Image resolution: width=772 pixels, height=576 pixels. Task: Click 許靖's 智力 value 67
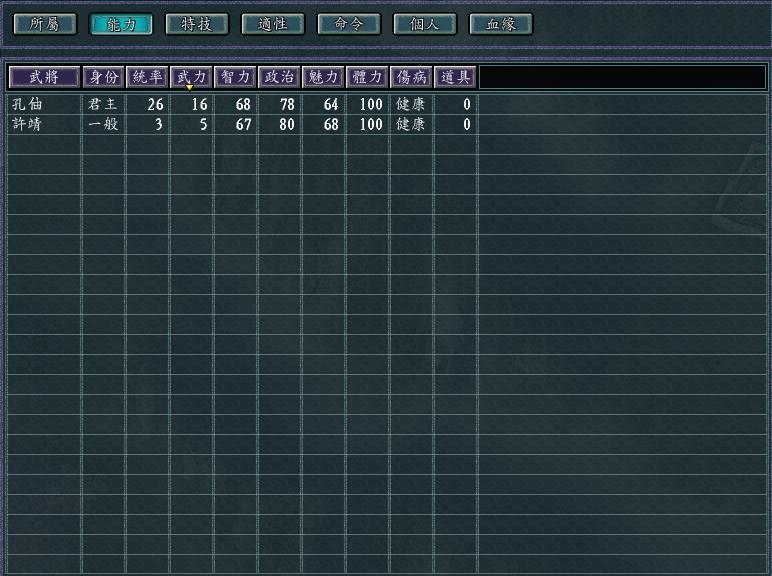[x=243, y=124]
